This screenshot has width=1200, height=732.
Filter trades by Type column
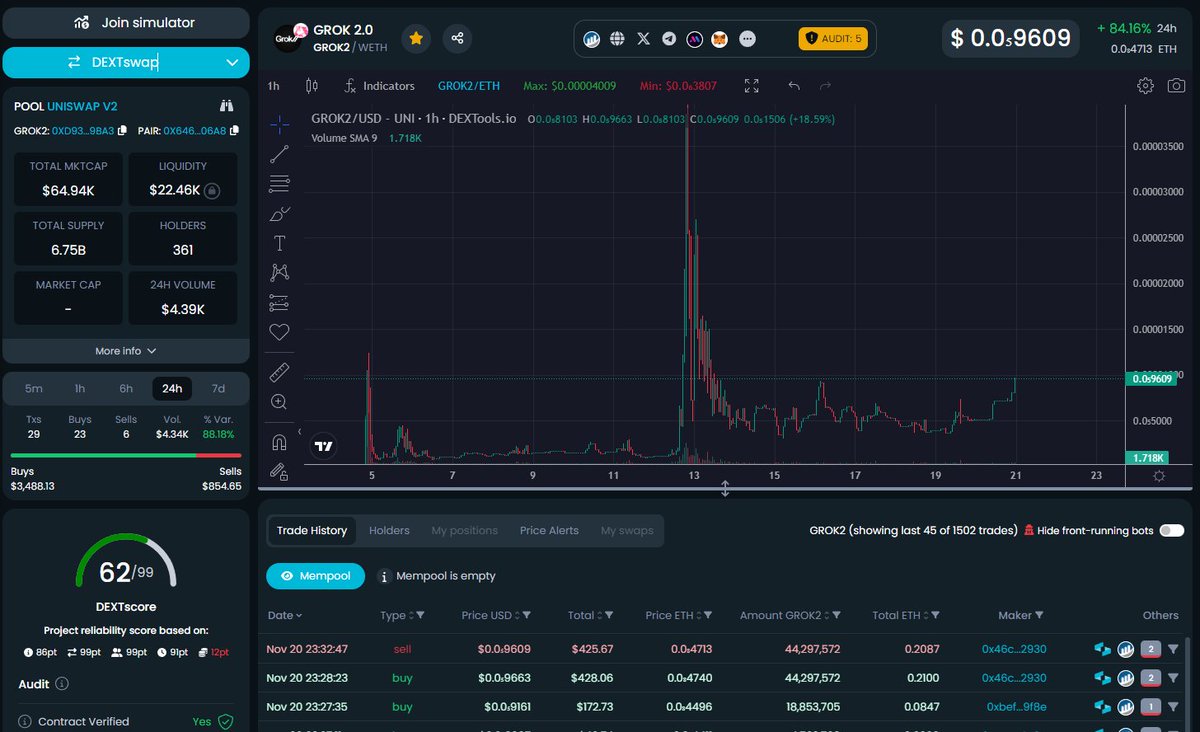420,615
